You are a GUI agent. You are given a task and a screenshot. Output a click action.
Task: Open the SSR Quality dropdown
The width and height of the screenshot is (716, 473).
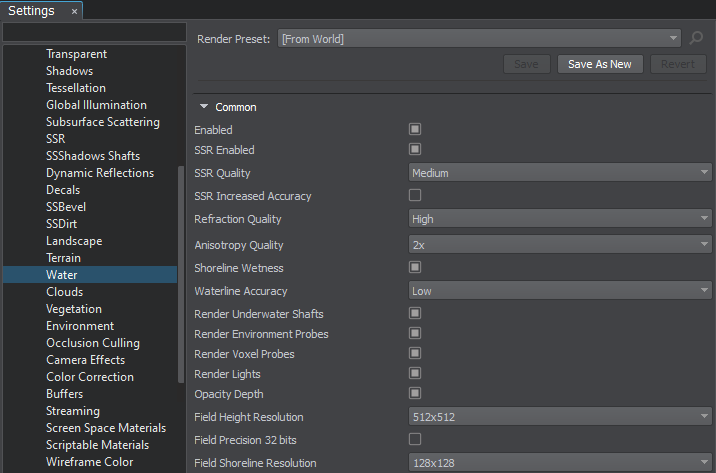tap(559, 173)
